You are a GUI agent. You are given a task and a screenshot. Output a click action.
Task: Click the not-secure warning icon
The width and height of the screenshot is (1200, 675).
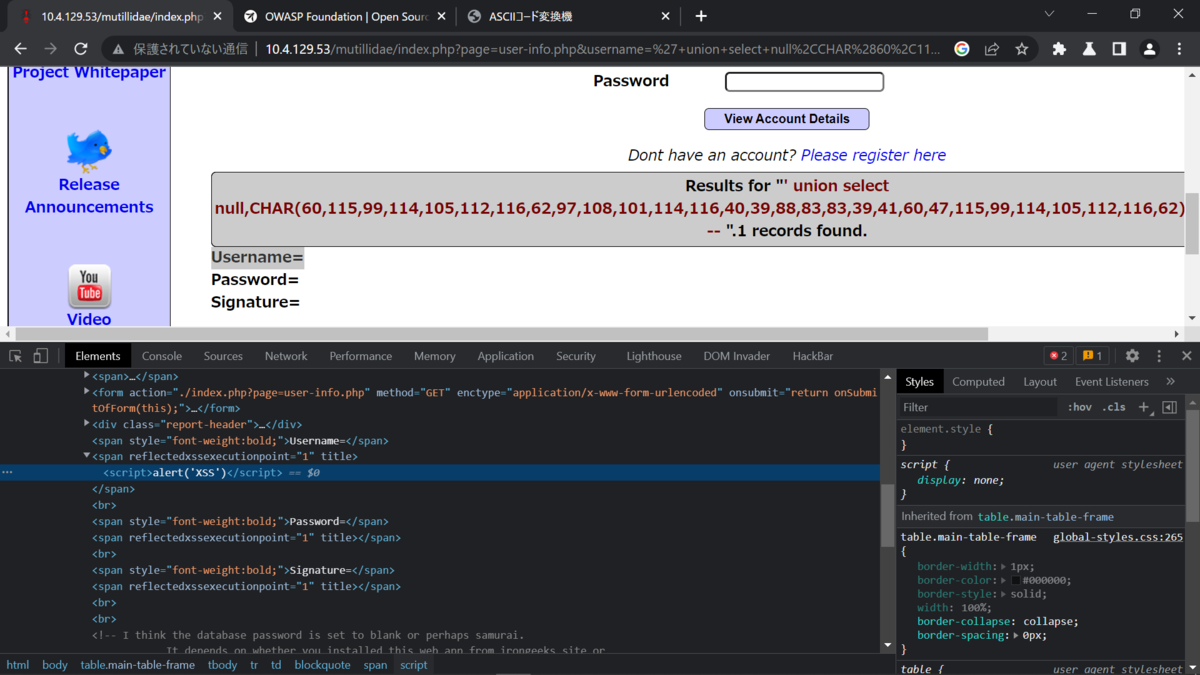tap(118, 48)
